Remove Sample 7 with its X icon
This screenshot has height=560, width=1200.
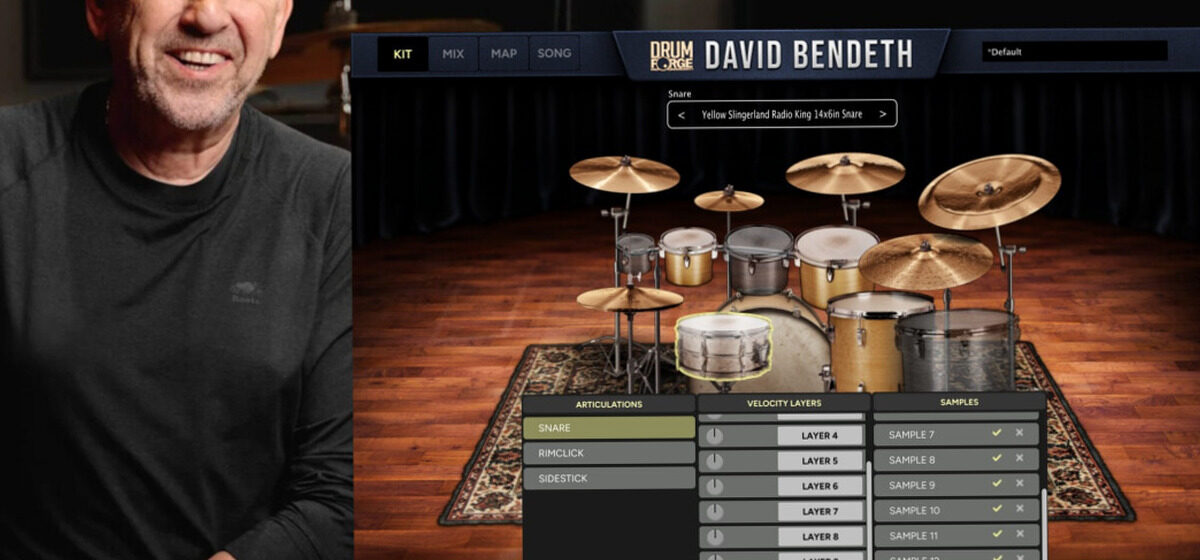coord(1019,433)
